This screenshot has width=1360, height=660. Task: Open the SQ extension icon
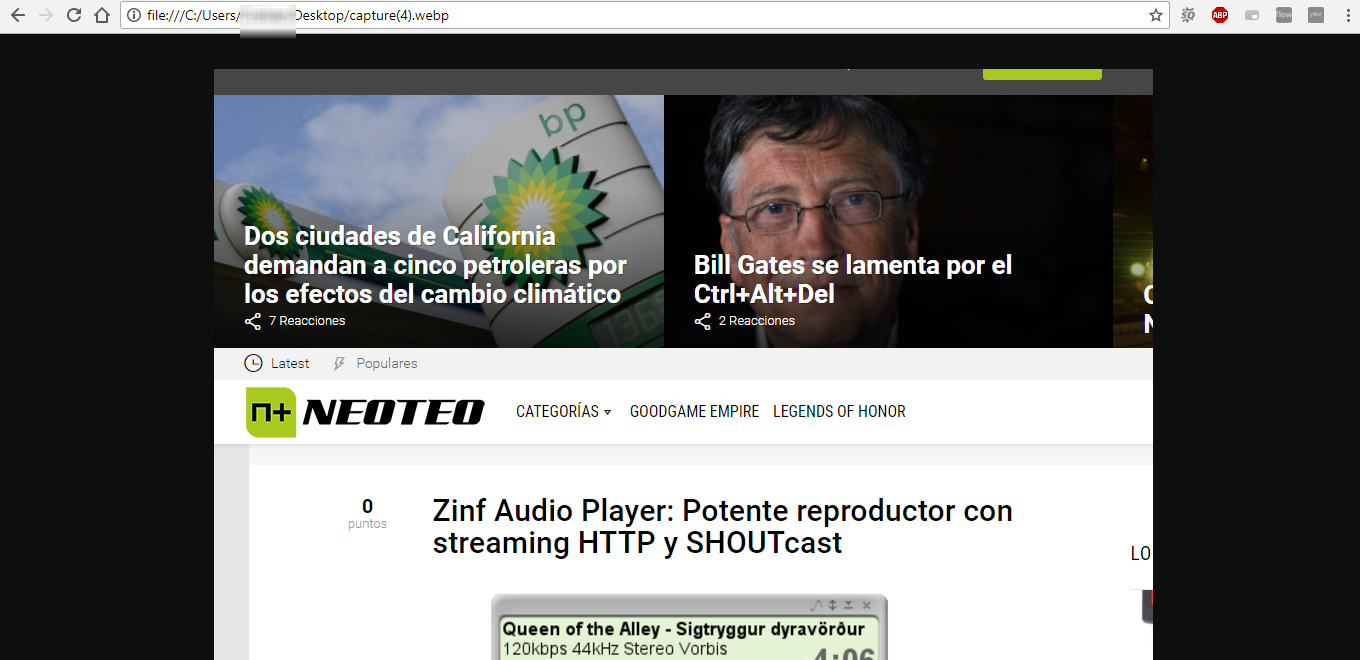click(x=1188, y=15)
